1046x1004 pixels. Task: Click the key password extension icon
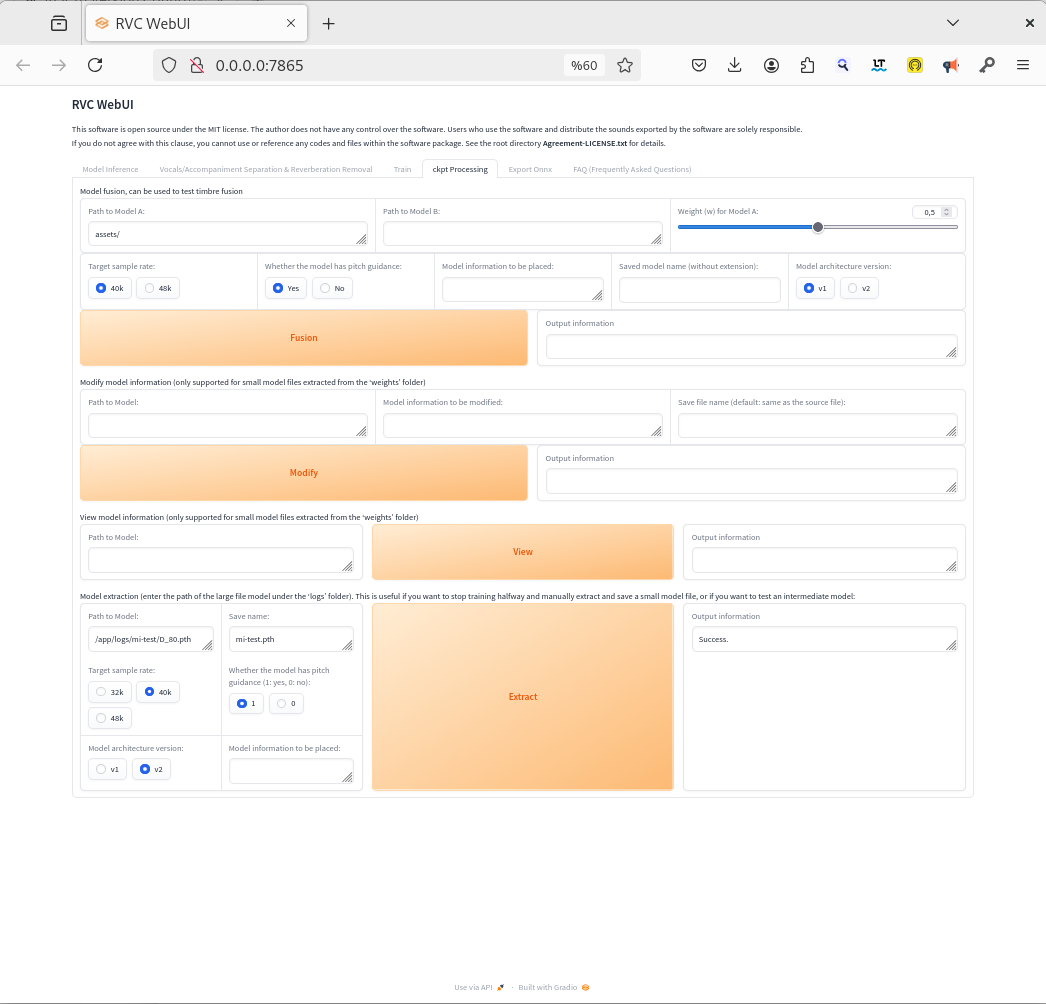click(x=987, y=65)
